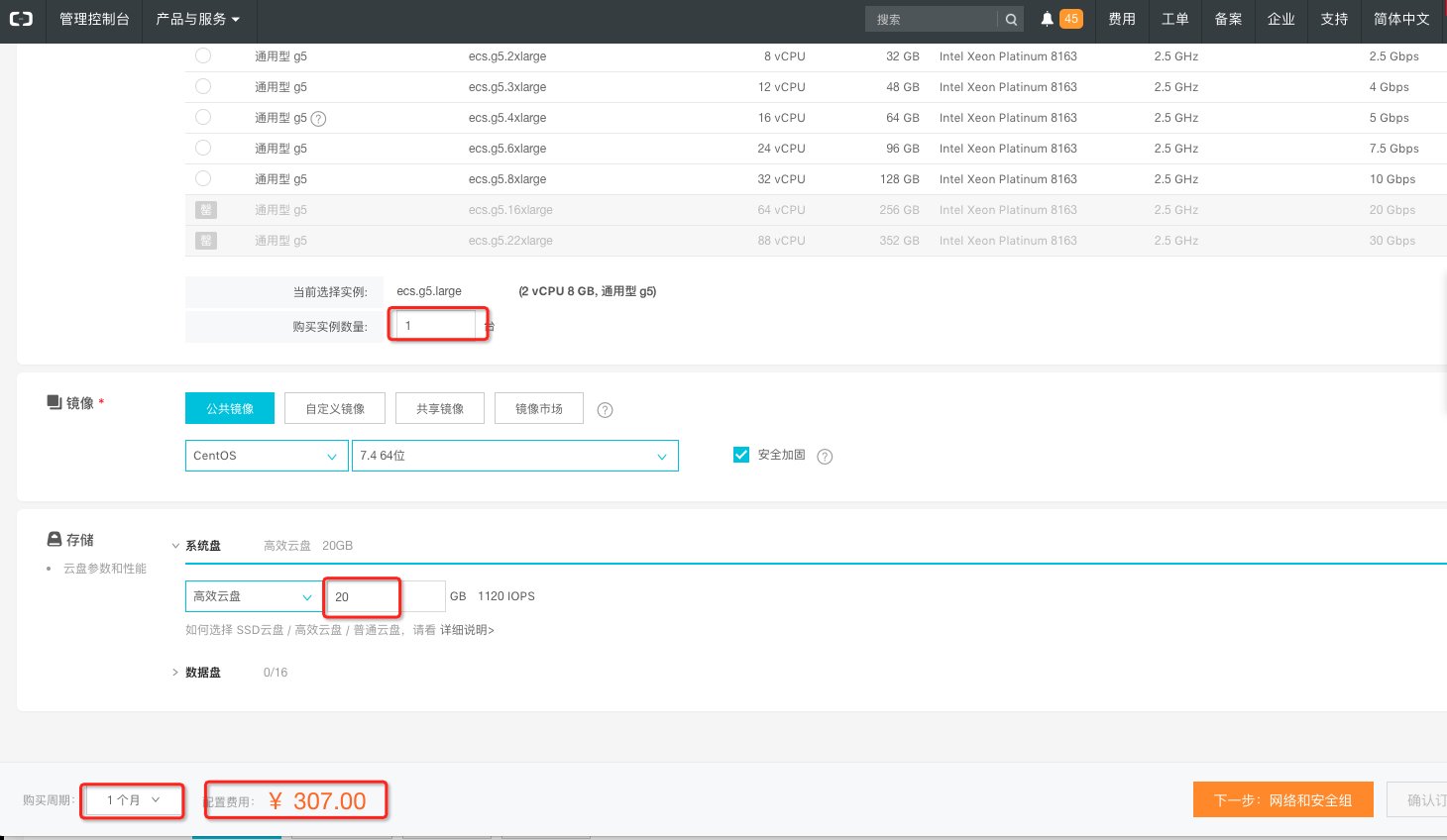This screenshot has height=840, width=1447.
Task: Click the search magnifier icon
Action: [1011, 20]
